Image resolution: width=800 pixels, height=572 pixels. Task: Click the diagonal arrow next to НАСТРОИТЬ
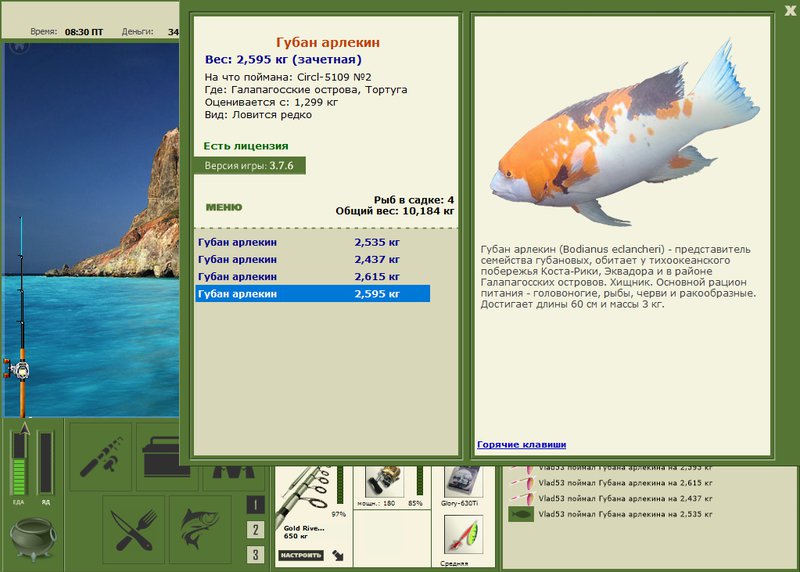[x=337, y=555]
